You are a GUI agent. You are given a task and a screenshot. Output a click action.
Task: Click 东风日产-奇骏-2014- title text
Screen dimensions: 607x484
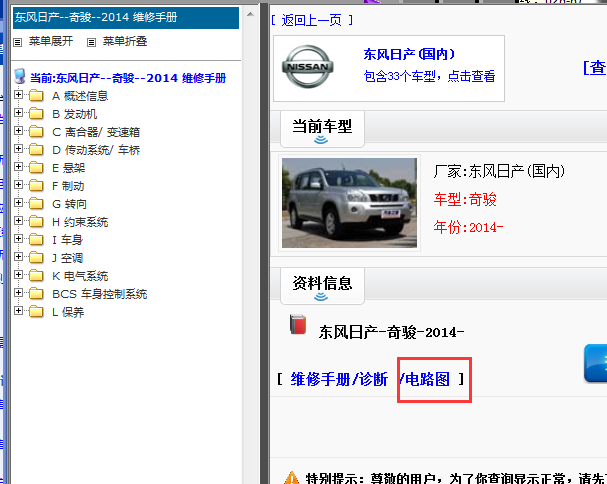391,332
